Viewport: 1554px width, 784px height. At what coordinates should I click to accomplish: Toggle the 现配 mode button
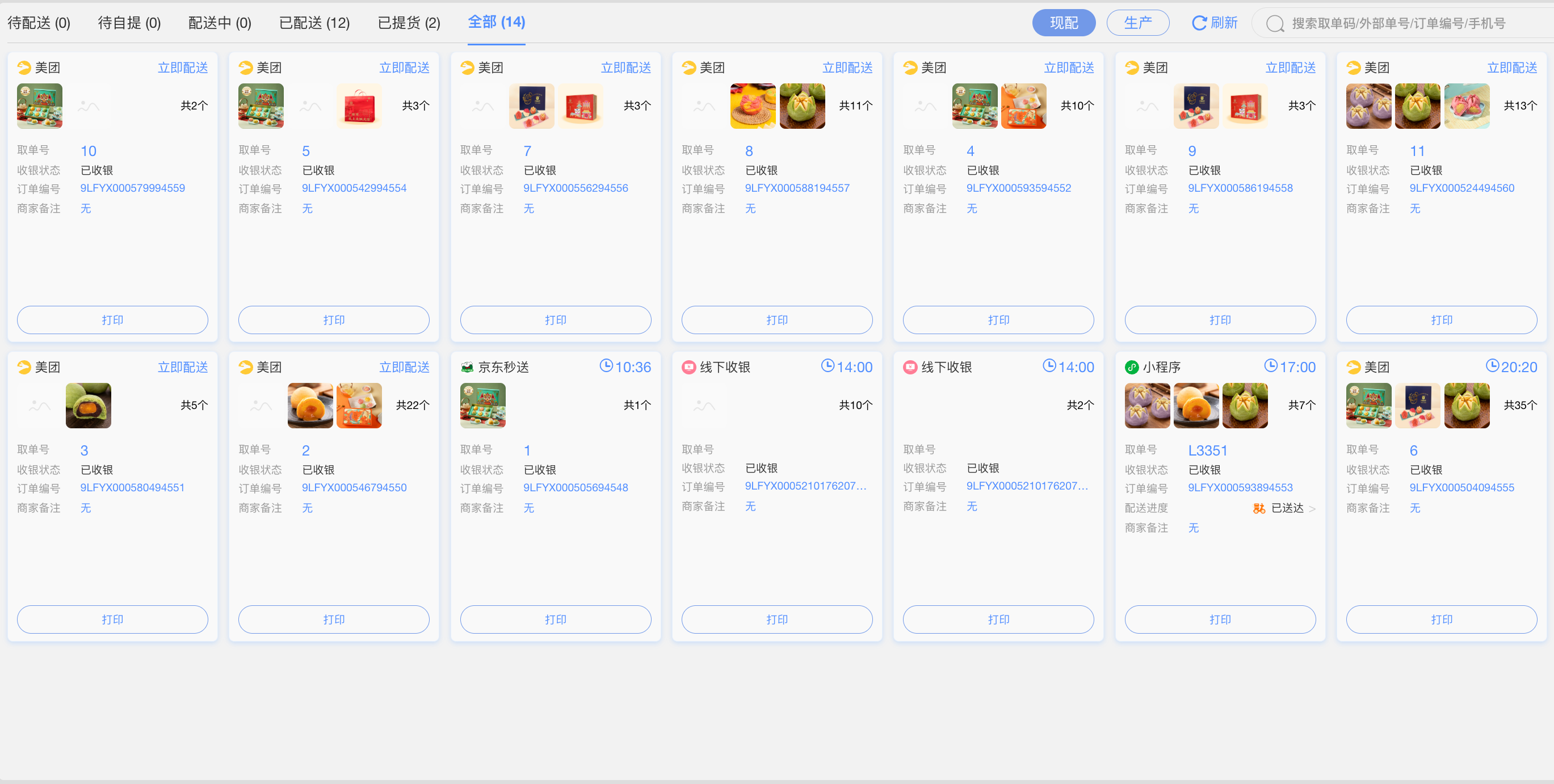coord(1064,23)
